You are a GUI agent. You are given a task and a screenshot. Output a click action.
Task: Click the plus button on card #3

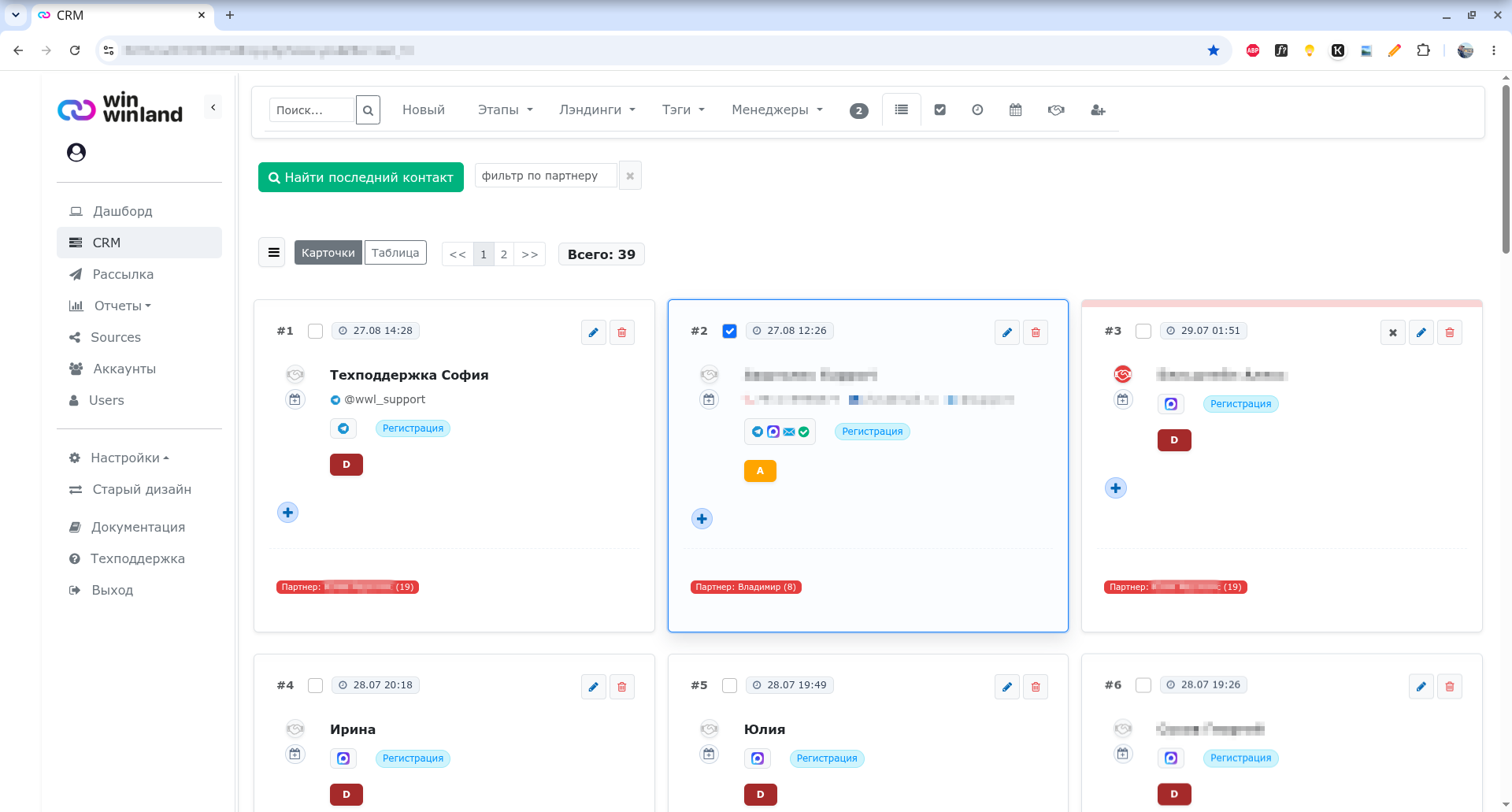click(1116, 488)
